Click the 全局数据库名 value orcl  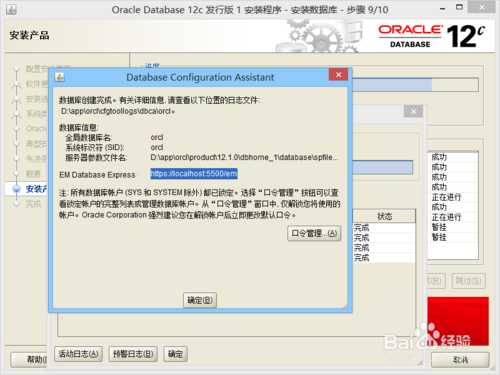157,137
